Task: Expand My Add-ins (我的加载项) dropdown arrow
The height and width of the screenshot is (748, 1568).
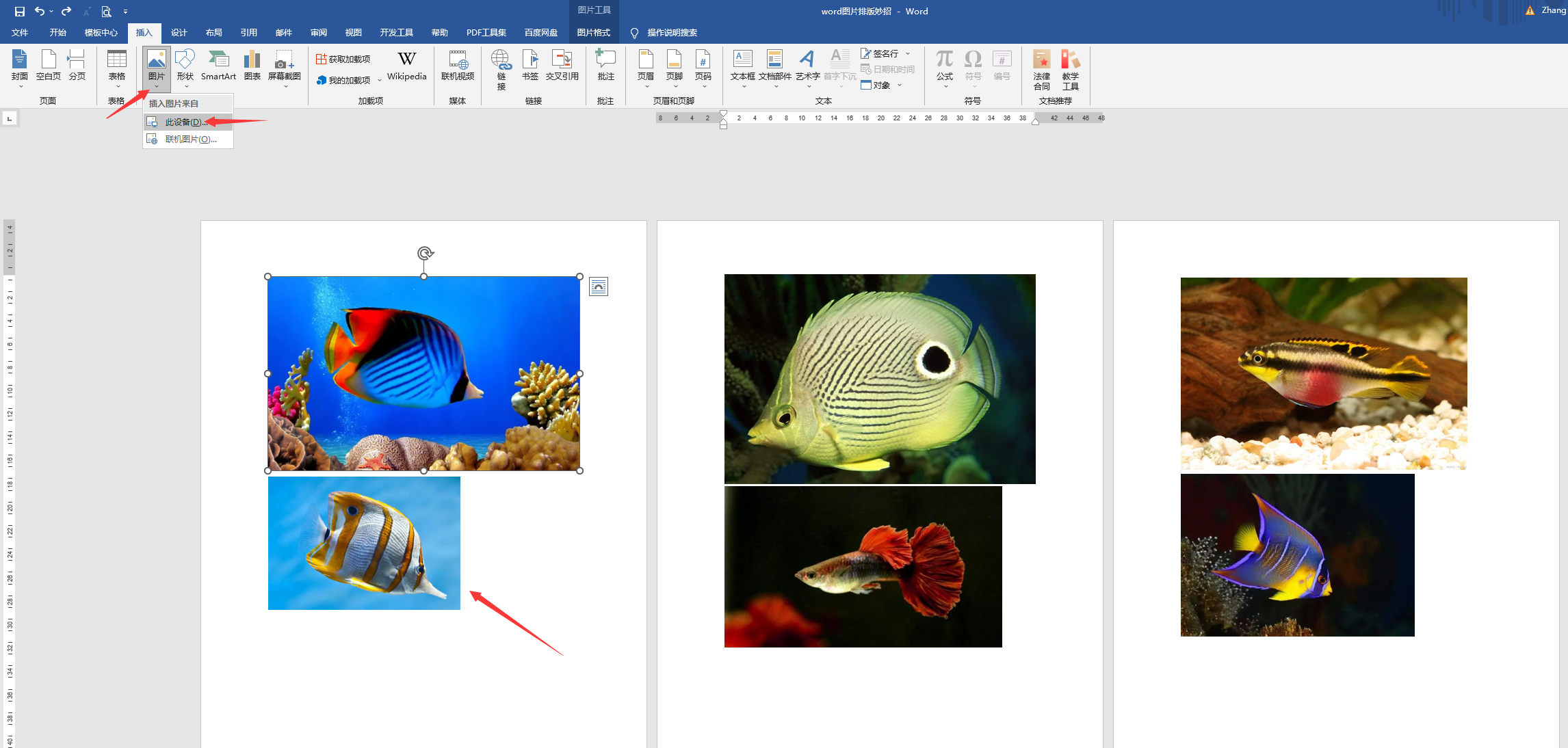Action: [x=380, y=81]
